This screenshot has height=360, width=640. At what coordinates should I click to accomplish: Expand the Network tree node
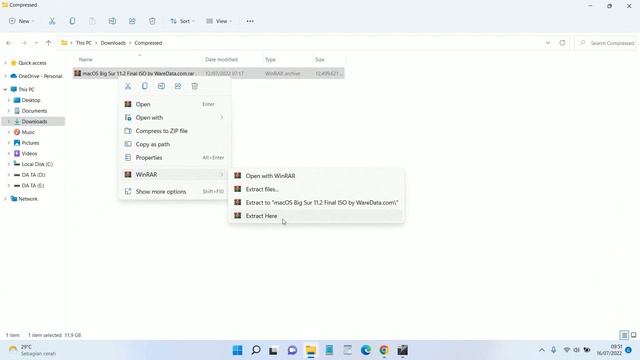coord(5,199)
